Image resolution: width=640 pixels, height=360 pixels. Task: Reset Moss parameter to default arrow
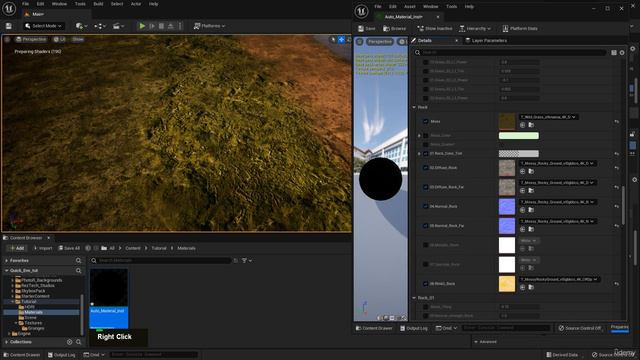coord(616,121)
